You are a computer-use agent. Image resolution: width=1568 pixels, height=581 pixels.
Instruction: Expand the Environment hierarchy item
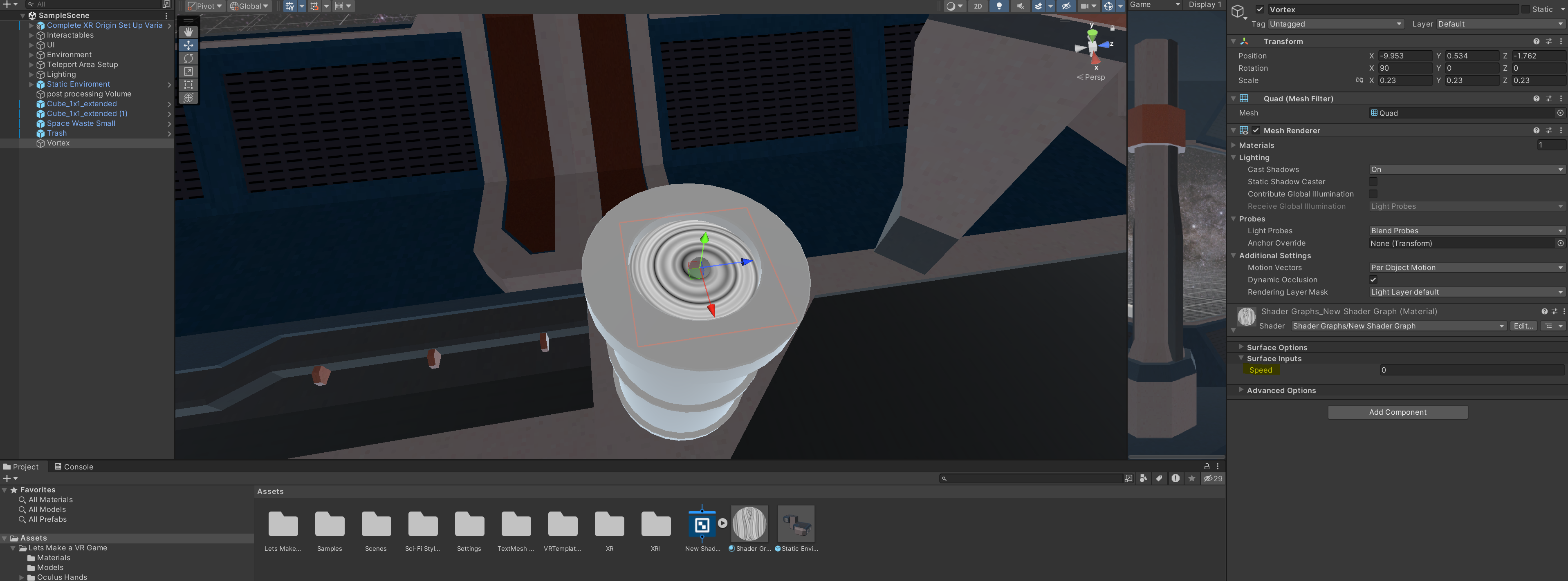[31, 55]
